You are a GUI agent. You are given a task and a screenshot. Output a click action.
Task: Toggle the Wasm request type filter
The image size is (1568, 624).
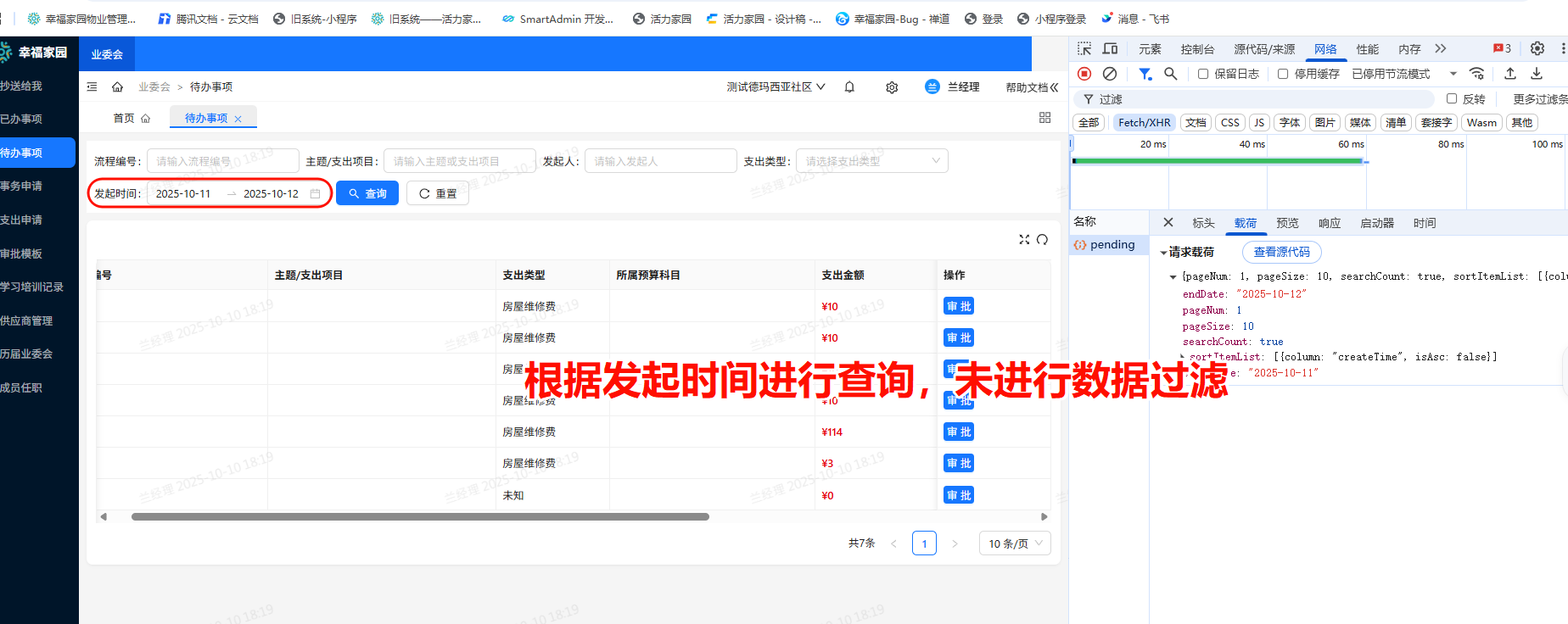point(1481,123)
